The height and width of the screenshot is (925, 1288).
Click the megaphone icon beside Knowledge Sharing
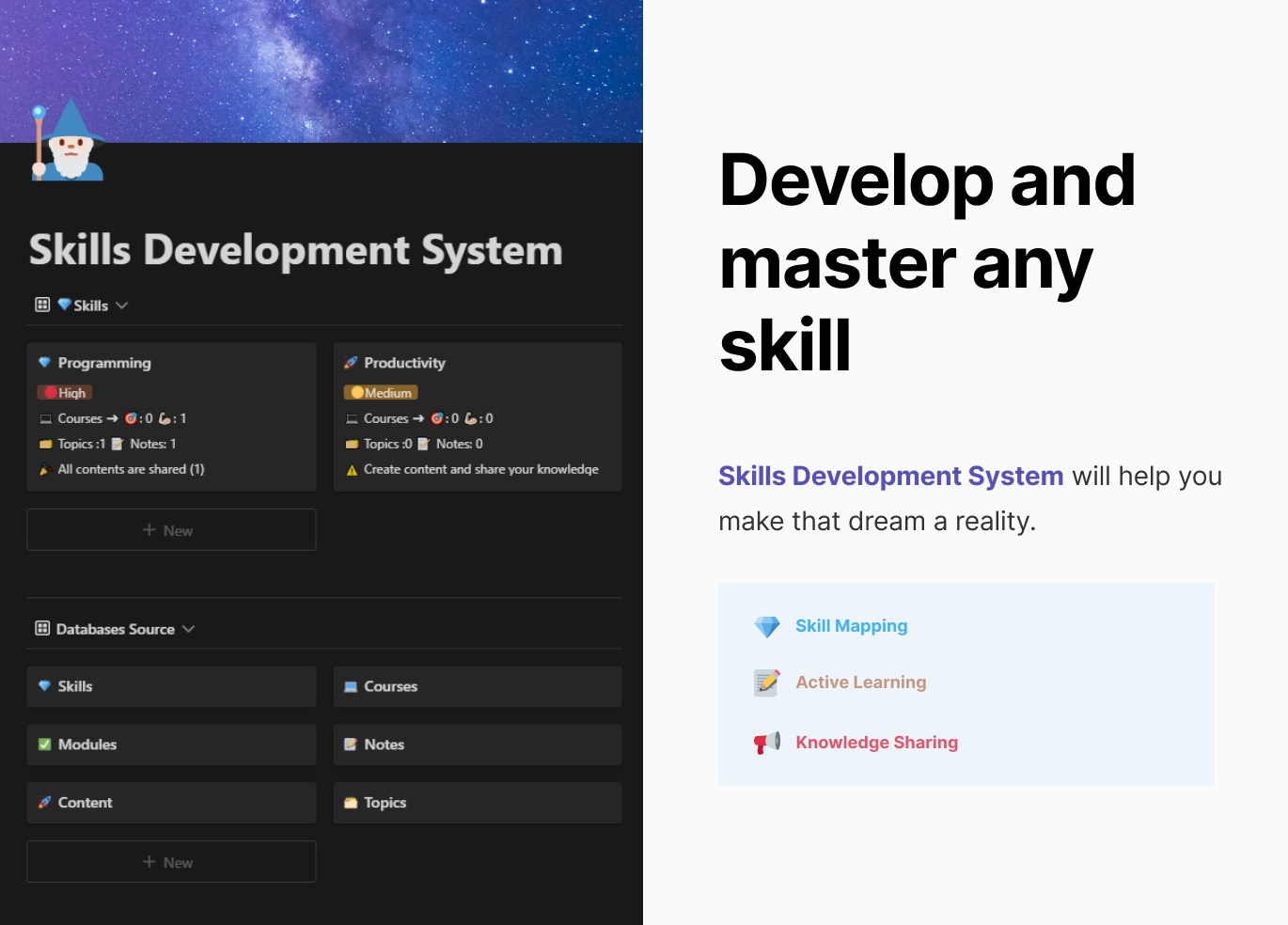767,742
